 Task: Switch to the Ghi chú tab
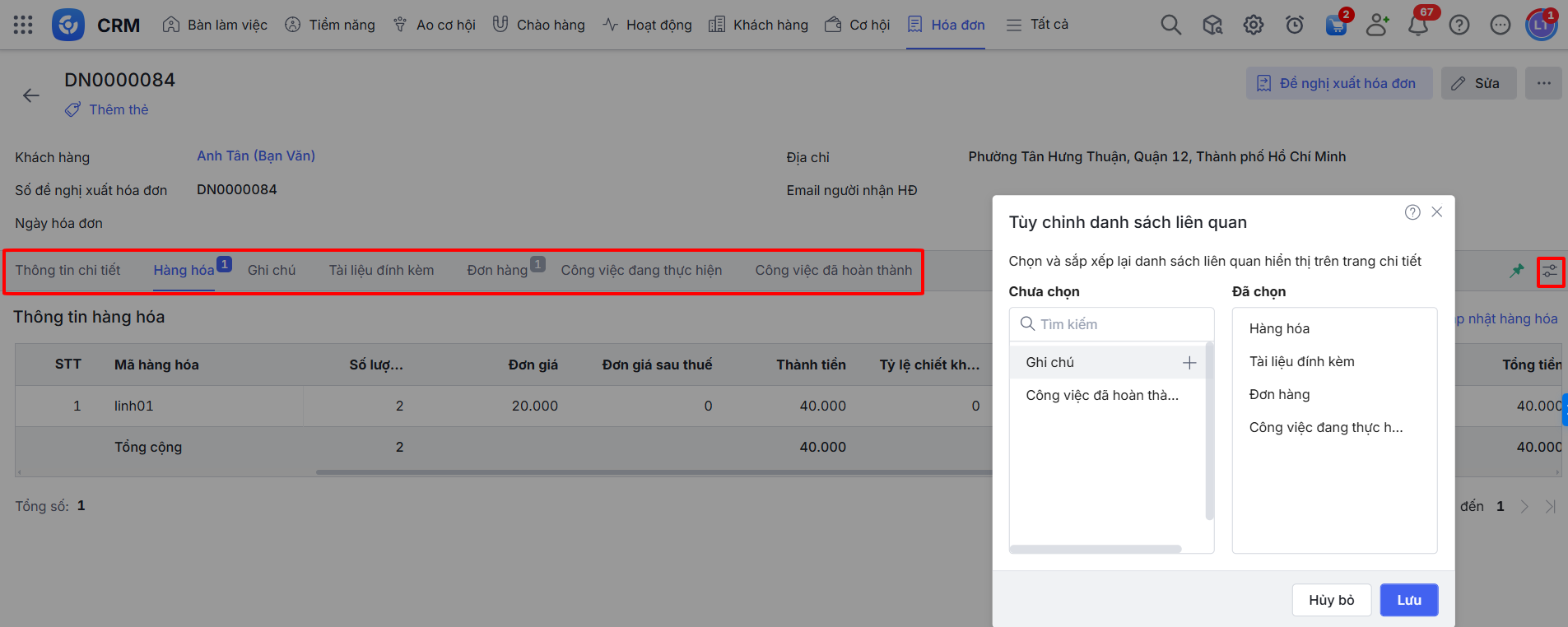272,270
